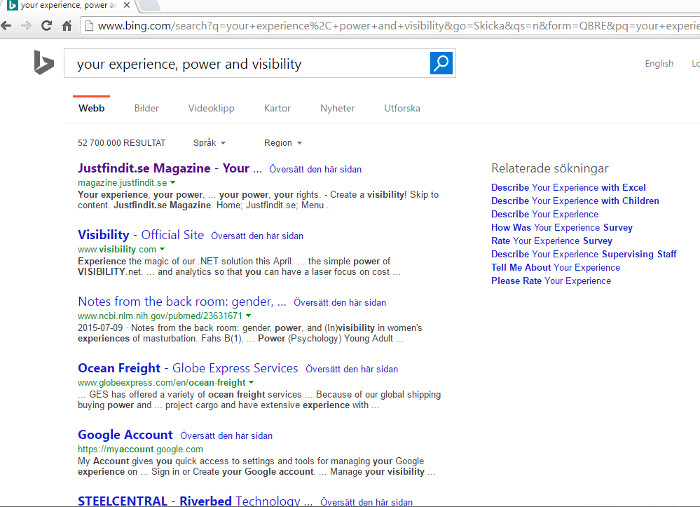Screen dimensions: 700x507
Task: Open dropdown arrow beside globeexpress.com URL
Action: tap(251, 382)
